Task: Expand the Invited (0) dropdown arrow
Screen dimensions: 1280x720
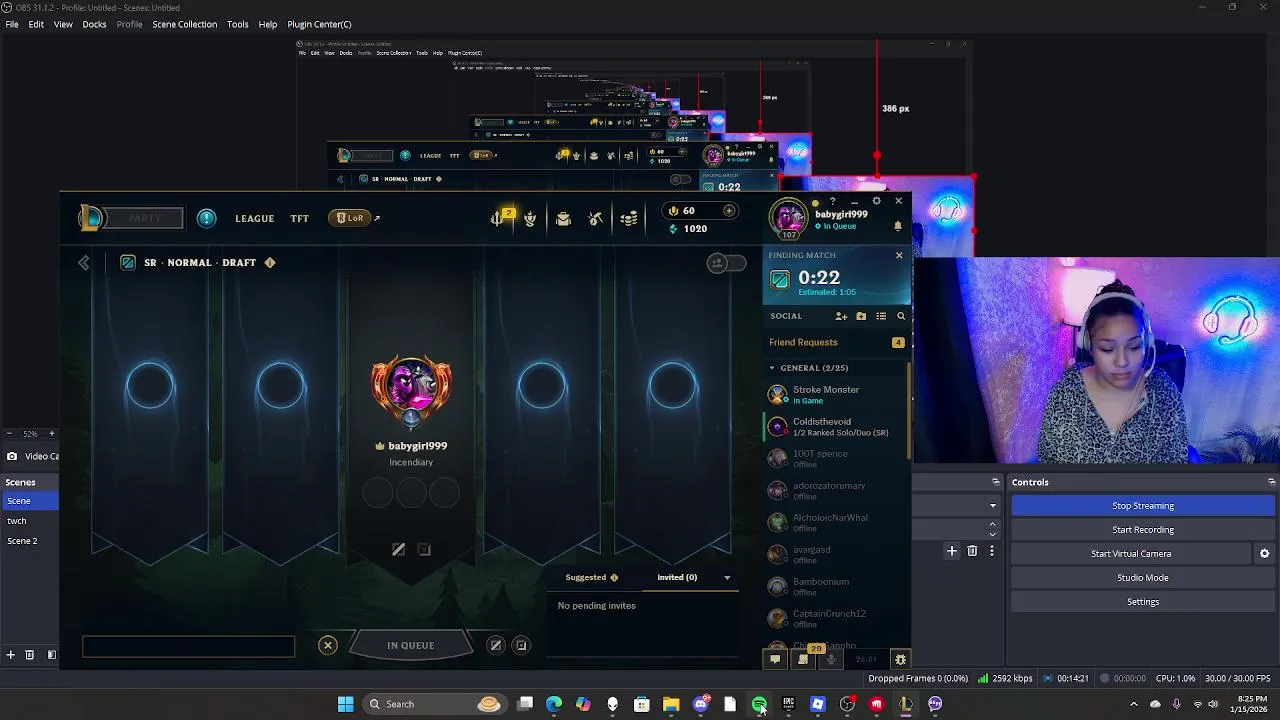Action: pyautogui.click(x=727, y=578)
